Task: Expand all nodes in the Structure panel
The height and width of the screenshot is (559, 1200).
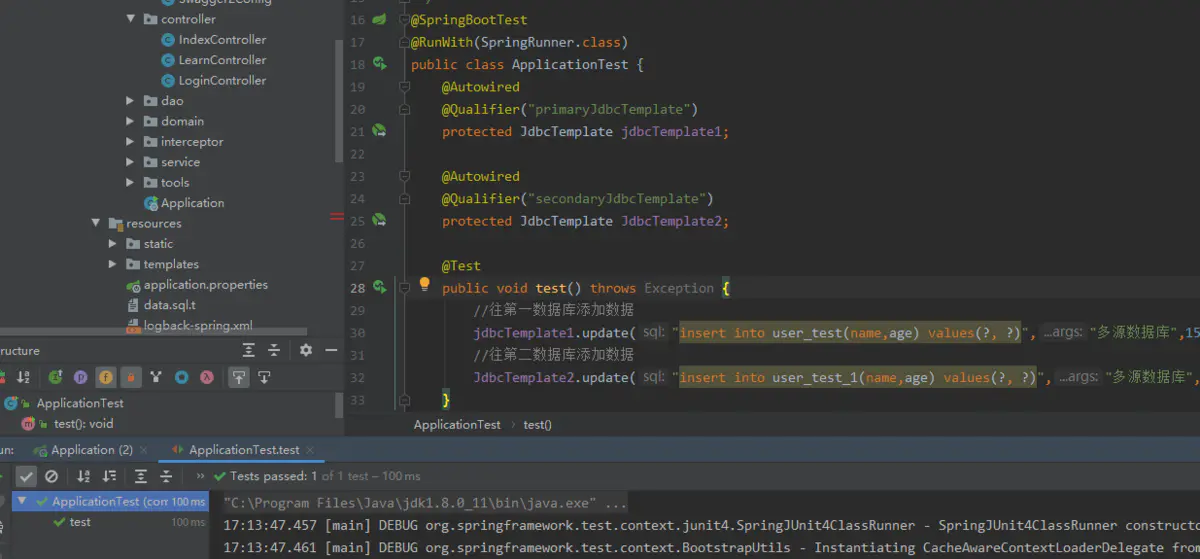Action: click(249, 350)
